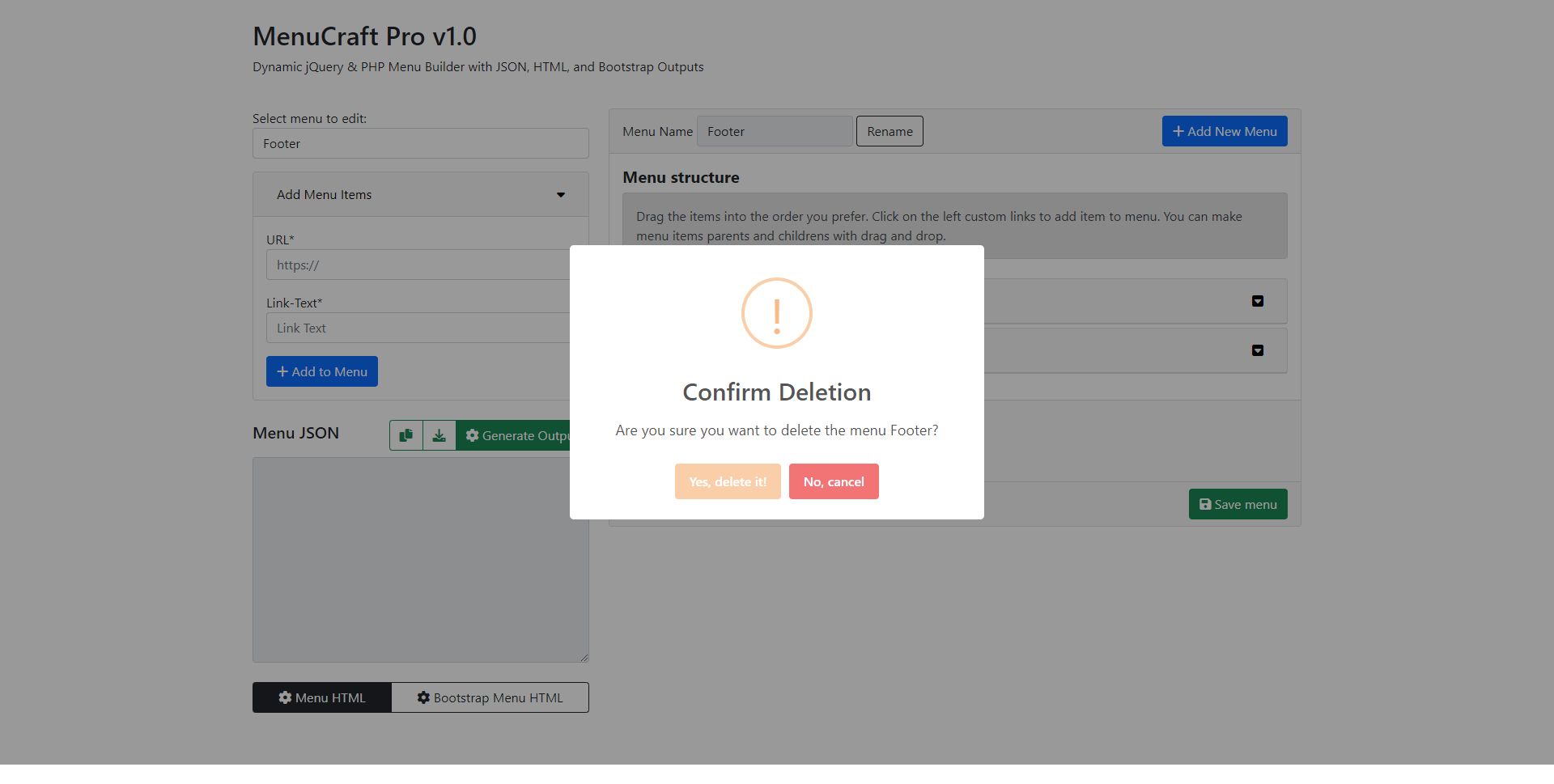Screen dimensions: 1554x784
Task: Click the Rename button
Action: [890, 131]
